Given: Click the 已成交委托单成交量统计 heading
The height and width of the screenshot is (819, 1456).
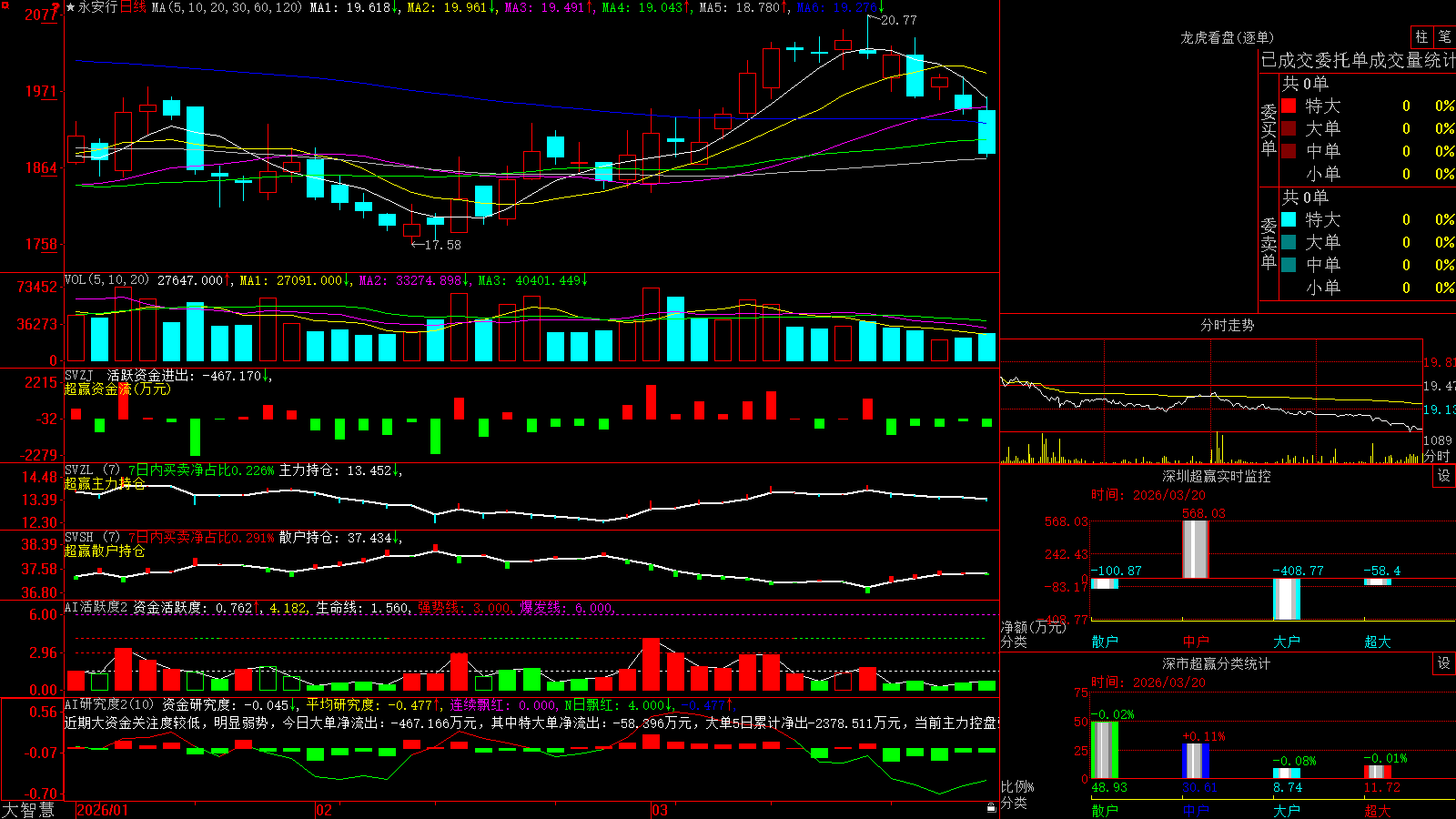Looking at the screenshot, I should click(1359, 60).
